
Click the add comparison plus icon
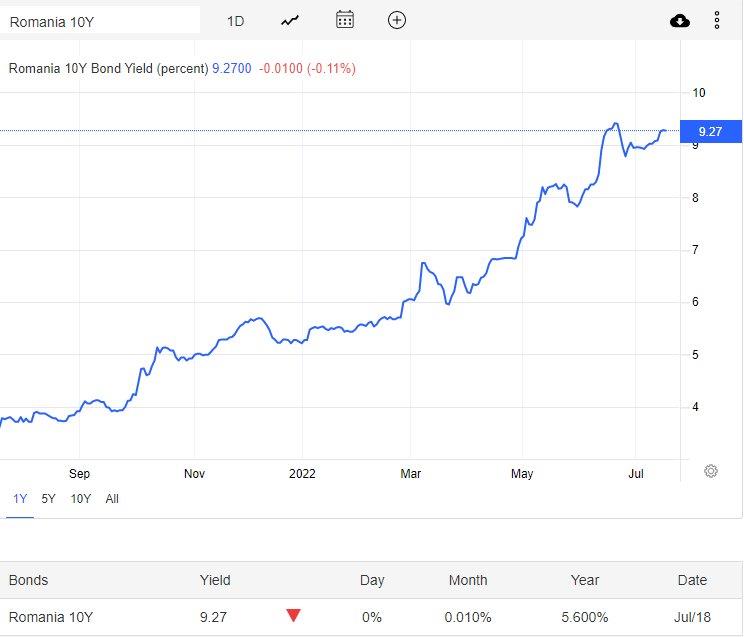[x=397, y=20]
